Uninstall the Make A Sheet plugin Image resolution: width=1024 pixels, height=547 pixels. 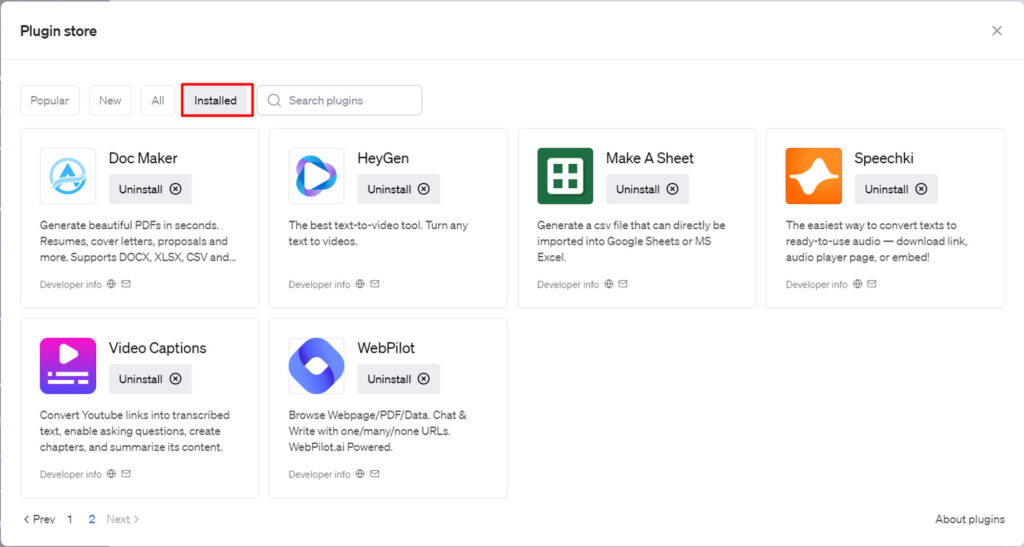pos(647,189)
